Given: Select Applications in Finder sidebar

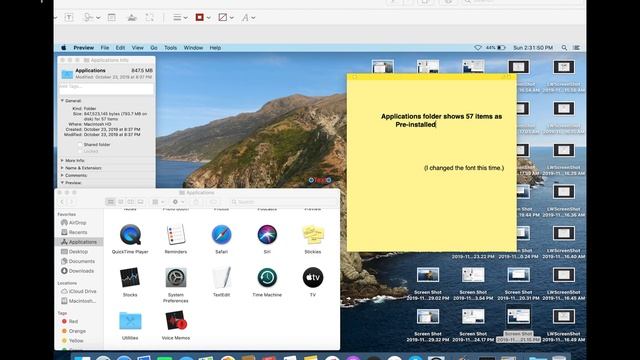Looking at the screenshot, I should point(79,242).
